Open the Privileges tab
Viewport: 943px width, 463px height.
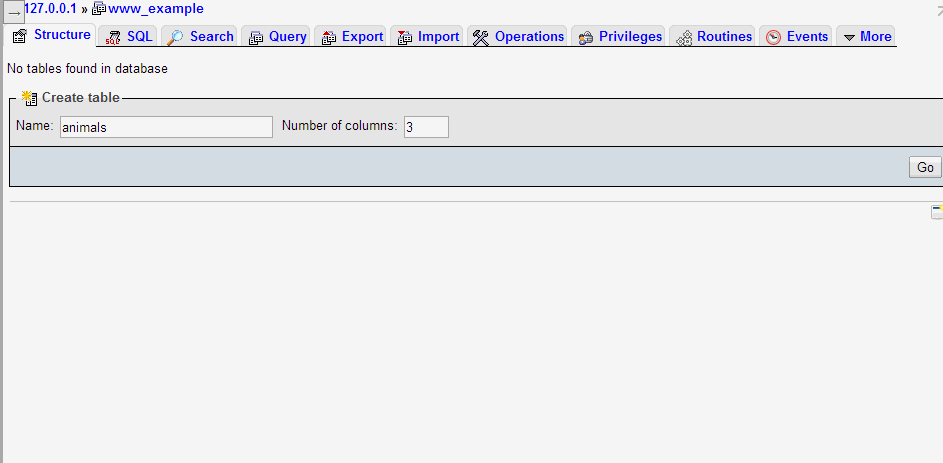[x=619, y=37]
